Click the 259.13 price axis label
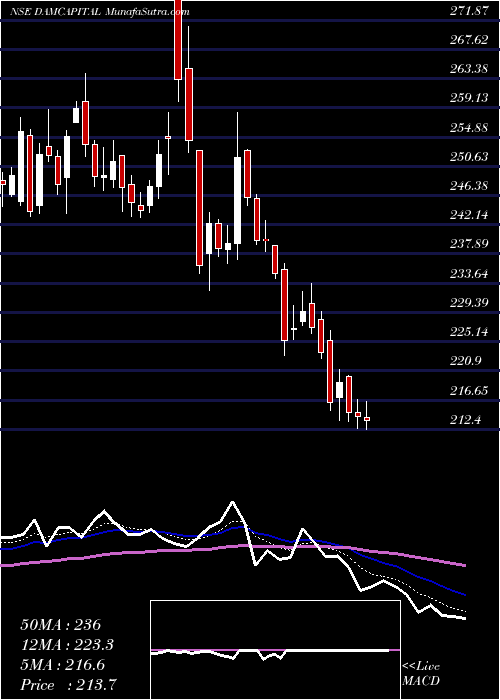 coord(469,98)
